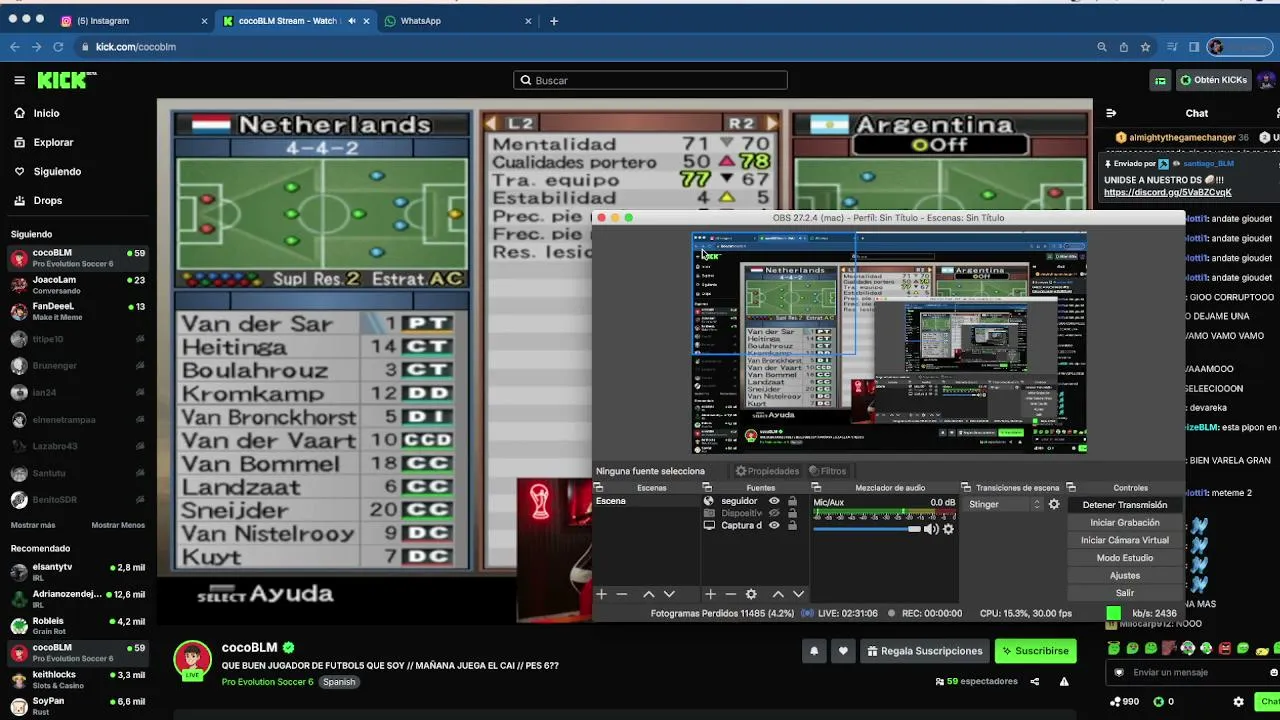The image size is (1280, 720).
Task: Toggle visibility of Captura d source in OBS
Action: click(774, 525)
